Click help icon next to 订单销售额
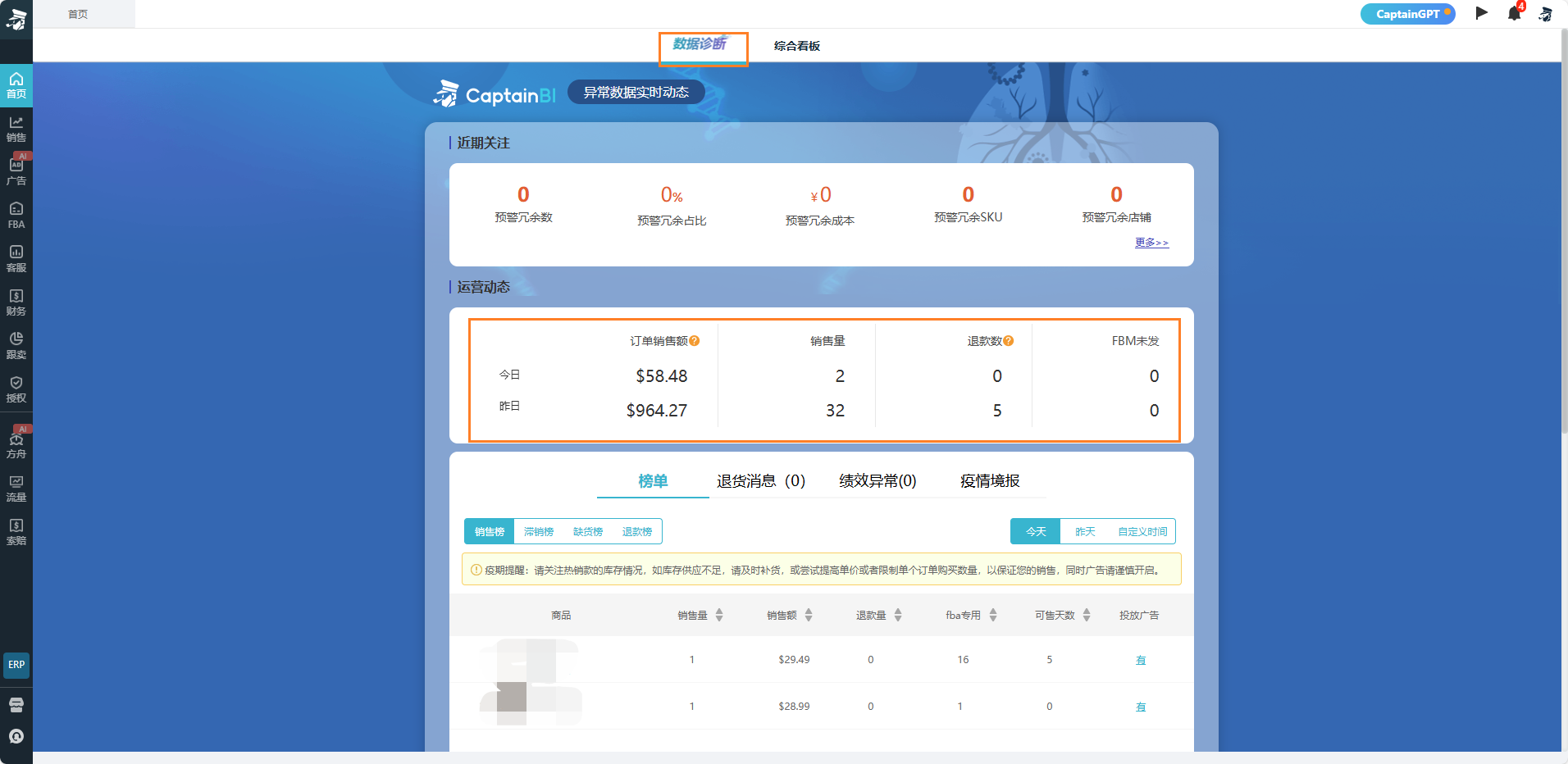 [695, 341]
